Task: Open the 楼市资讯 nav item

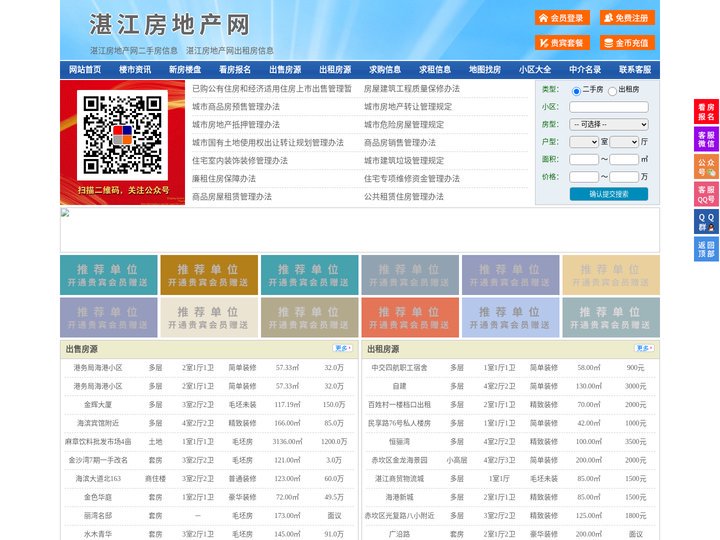Action: point(135,70)
